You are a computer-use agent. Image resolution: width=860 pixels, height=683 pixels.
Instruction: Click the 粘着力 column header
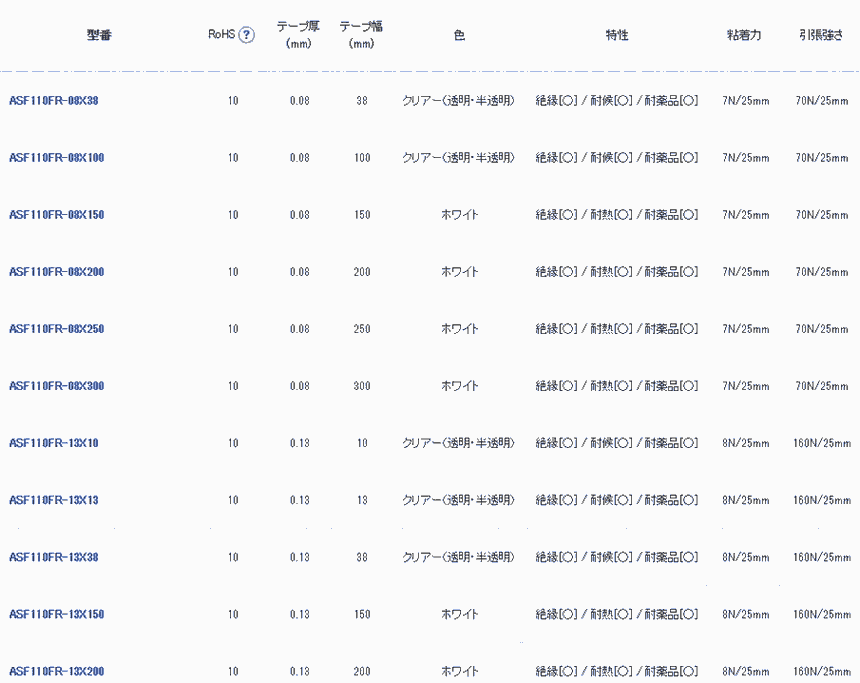tap(745, 35)
